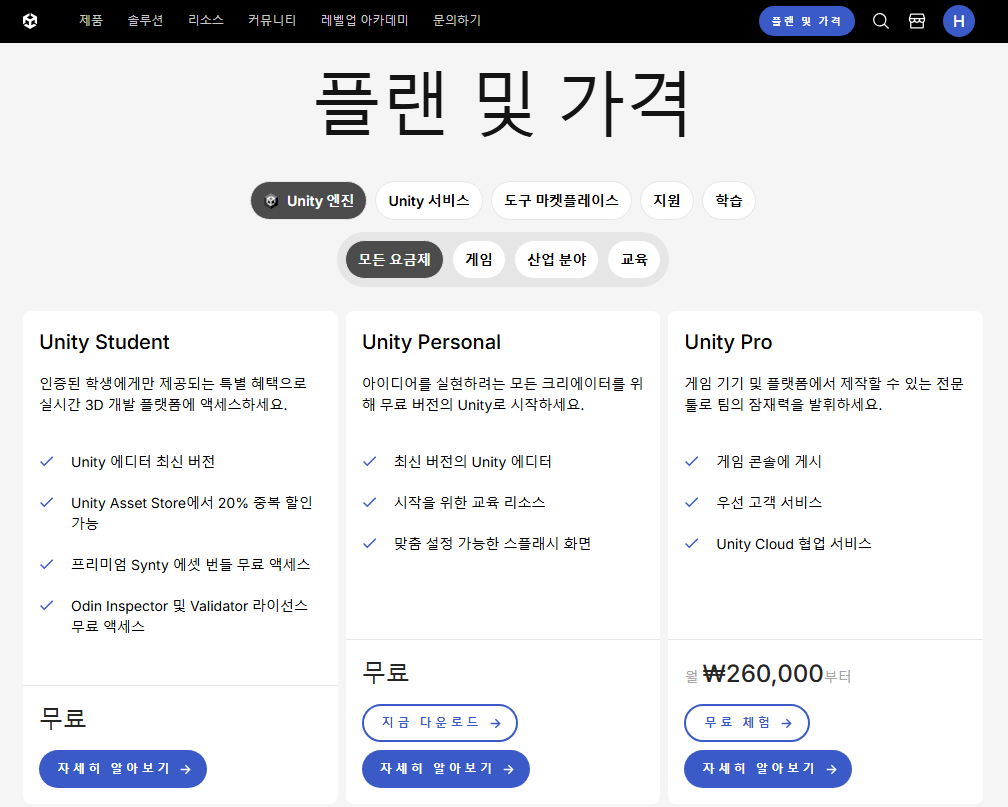Viewport: 1008px width, 807px height.
Task: Click the checkmark beside 우선 고객 서비스
Action: [692, 502]
